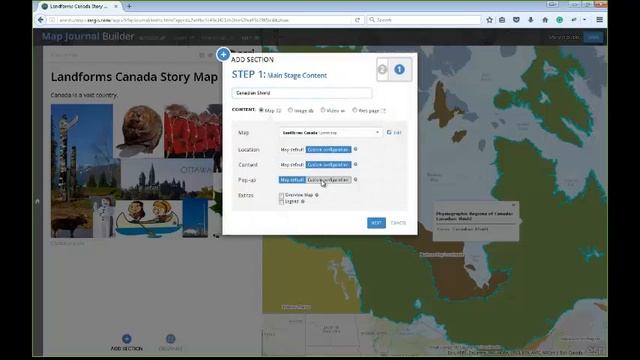Image resolution: width=640 pixels, height=360 pixels.
Task: Open the downloads arrow icon
Action: pyautogui.click(x=531, y=20)
